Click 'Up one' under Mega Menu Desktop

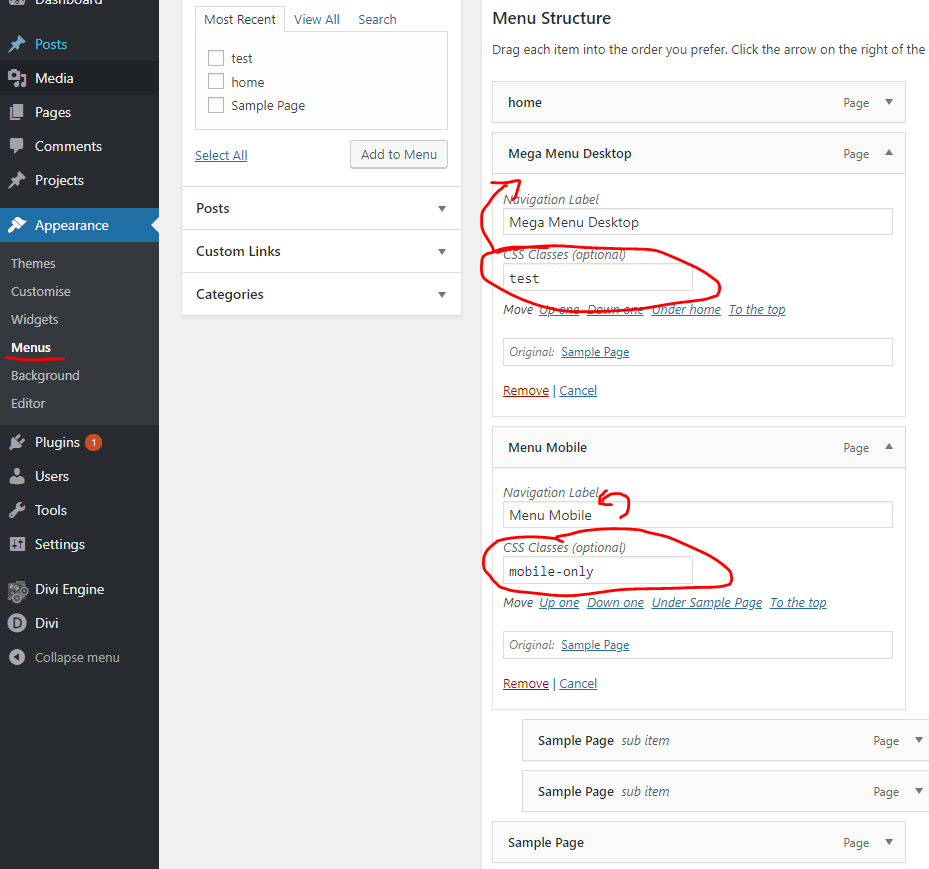pyautogui.click(x=559, y=309)
